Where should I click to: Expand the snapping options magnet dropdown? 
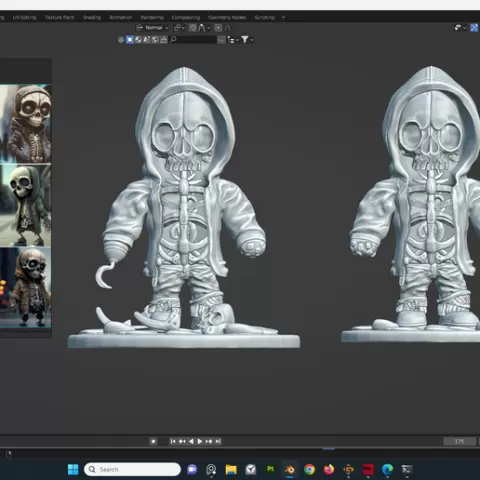click(204, 28)
